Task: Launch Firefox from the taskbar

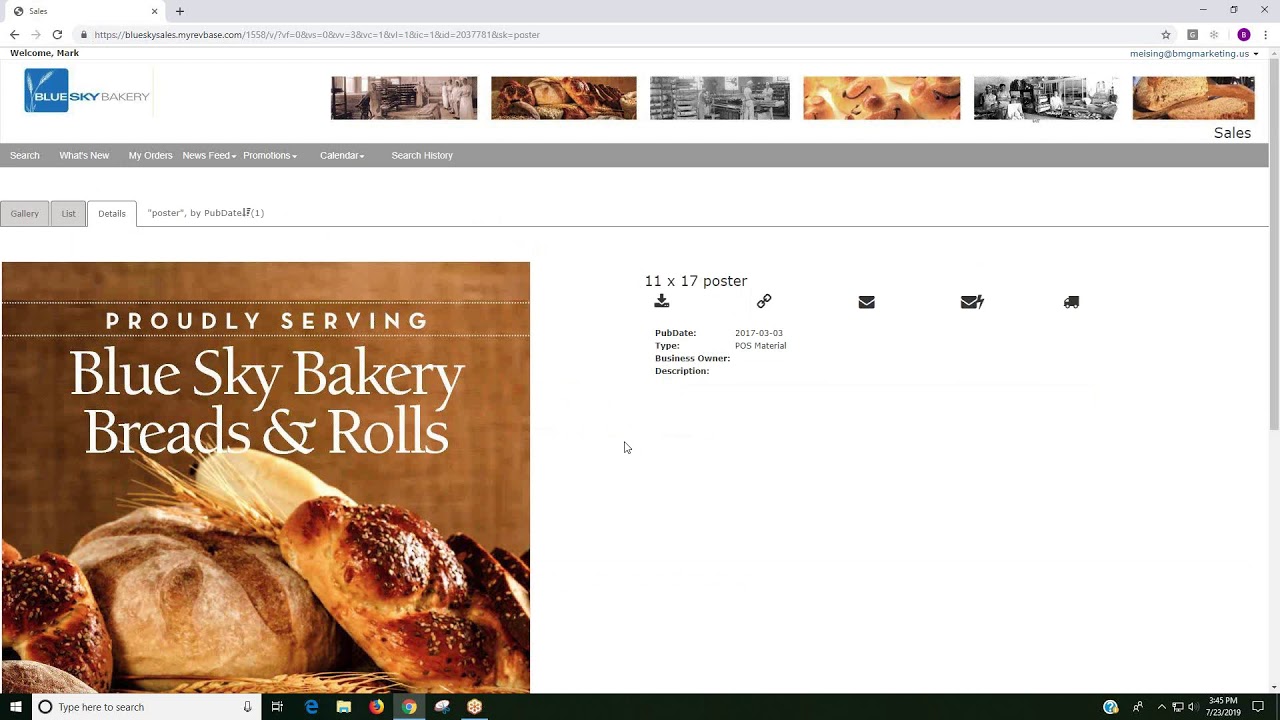Action: tap(376, 707)
